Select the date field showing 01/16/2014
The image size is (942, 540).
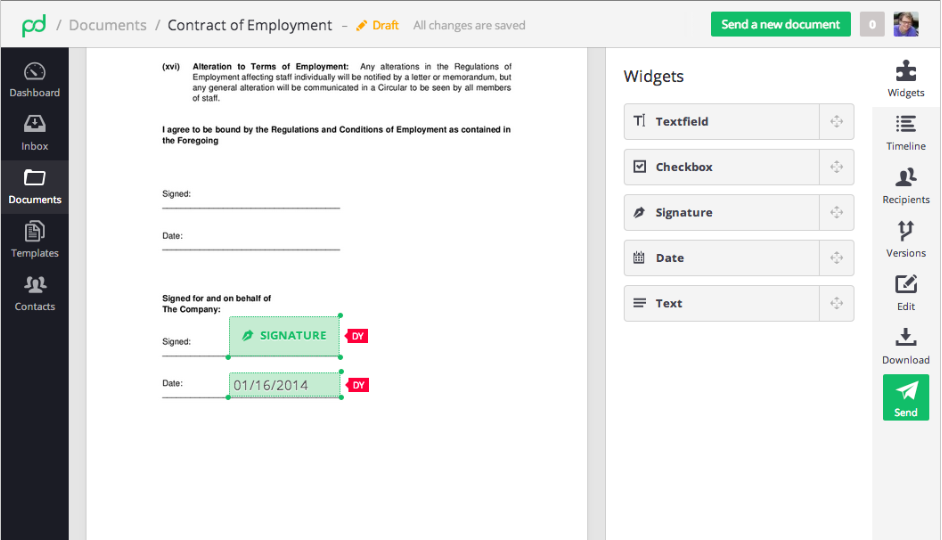[284, 385]
